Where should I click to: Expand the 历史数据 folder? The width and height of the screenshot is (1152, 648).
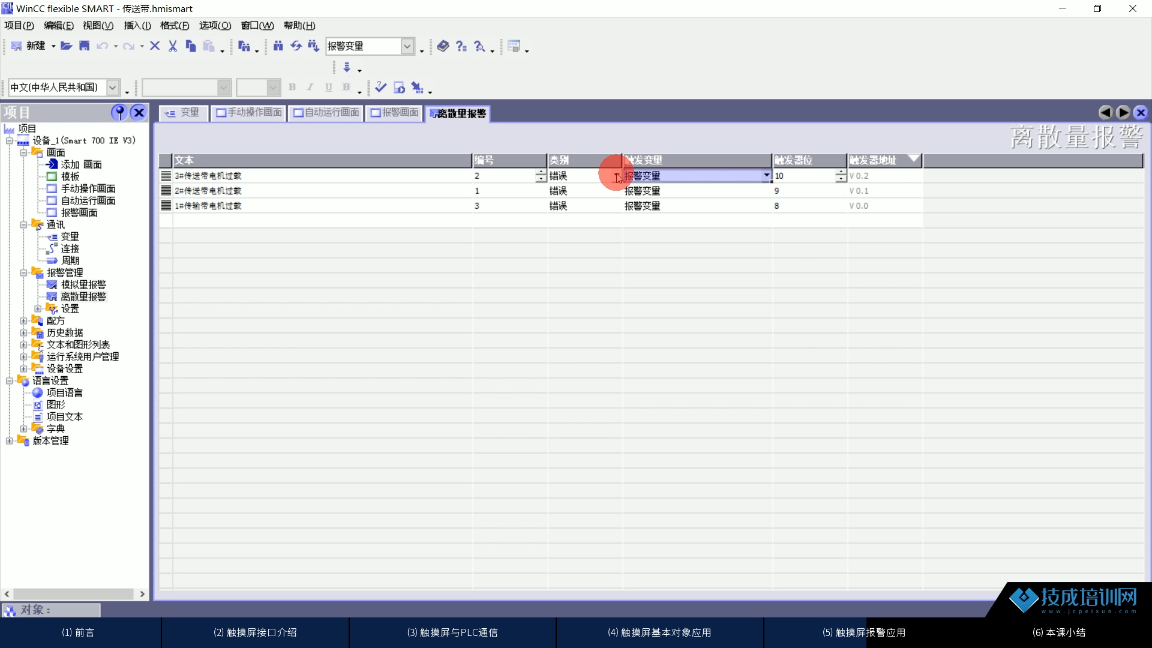(24, 333)
